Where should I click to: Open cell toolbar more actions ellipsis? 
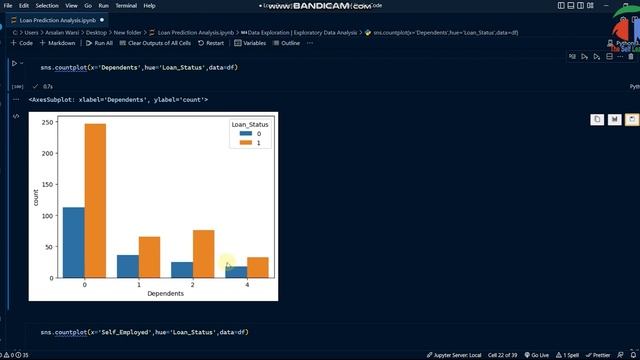(620, 57)
